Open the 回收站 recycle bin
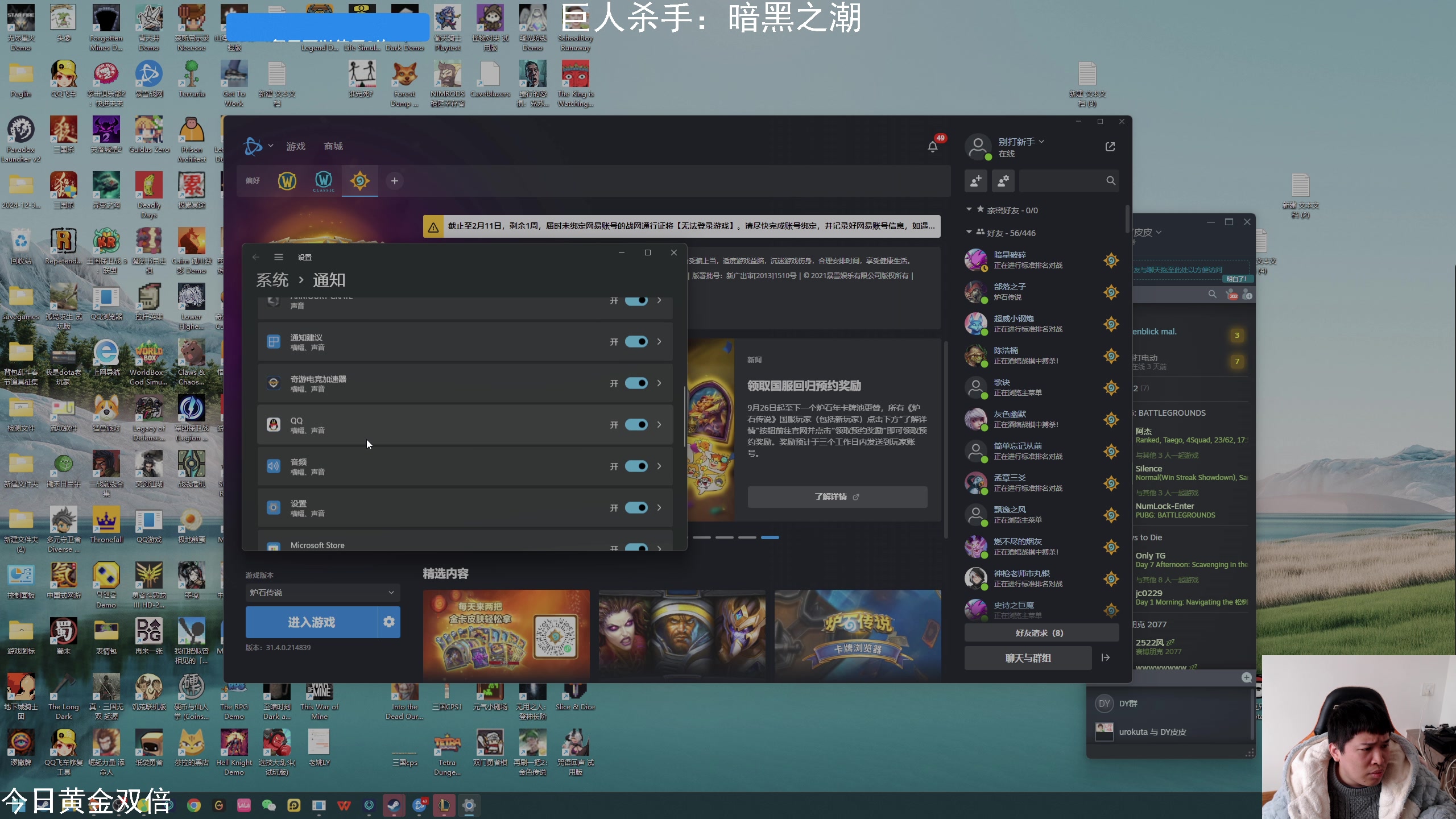This screenshot has height=819, width=1456. pyautogui.click(x=21, y=246)
